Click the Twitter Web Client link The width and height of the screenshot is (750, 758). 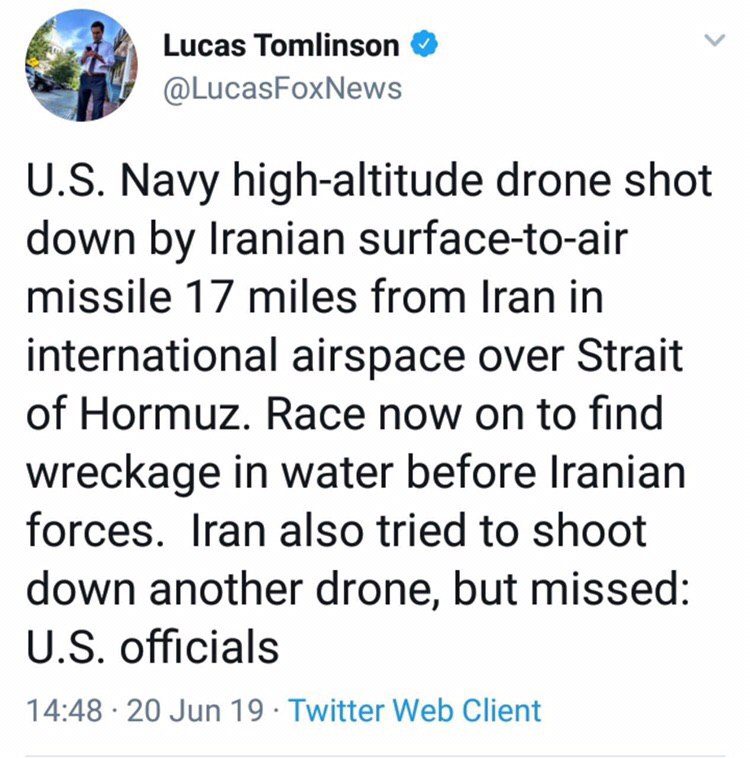point(414,711)
